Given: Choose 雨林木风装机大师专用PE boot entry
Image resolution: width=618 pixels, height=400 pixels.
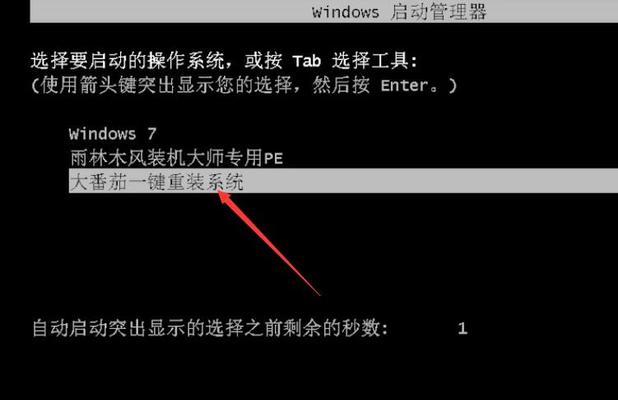Looking at the screenshot, I should tap(176, 158).
